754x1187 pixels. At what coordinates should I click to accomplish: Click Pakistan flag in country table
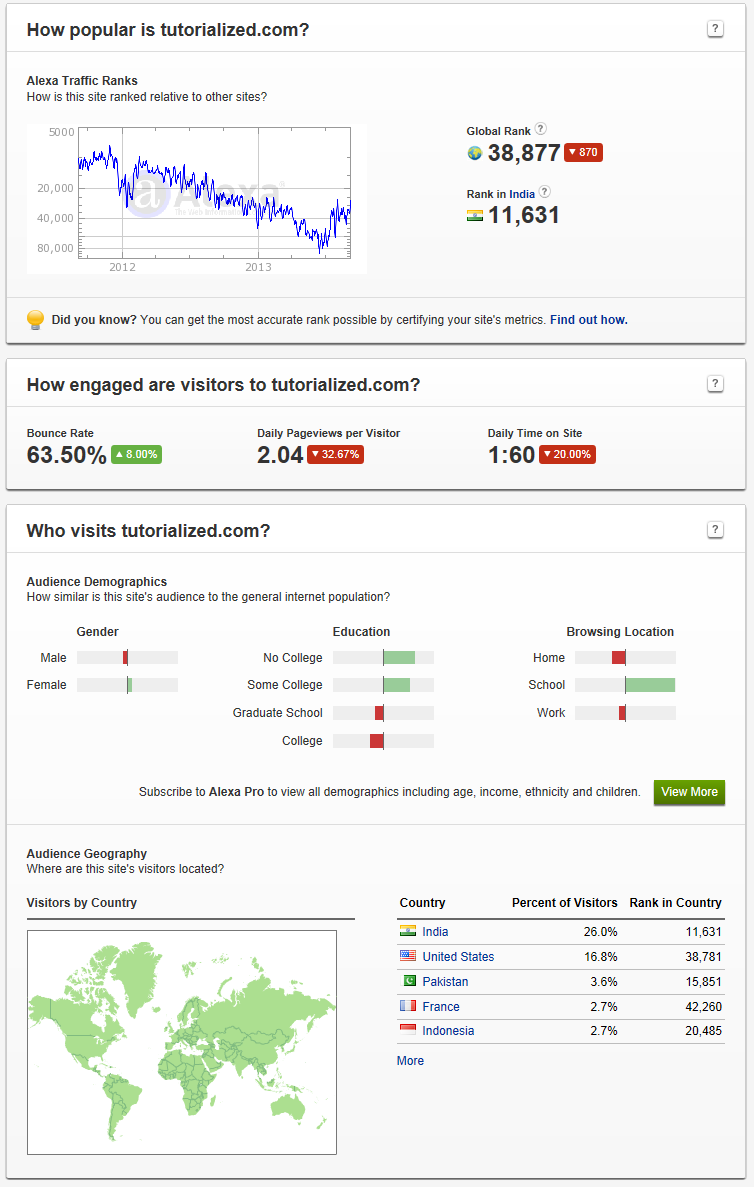[408, 981]
